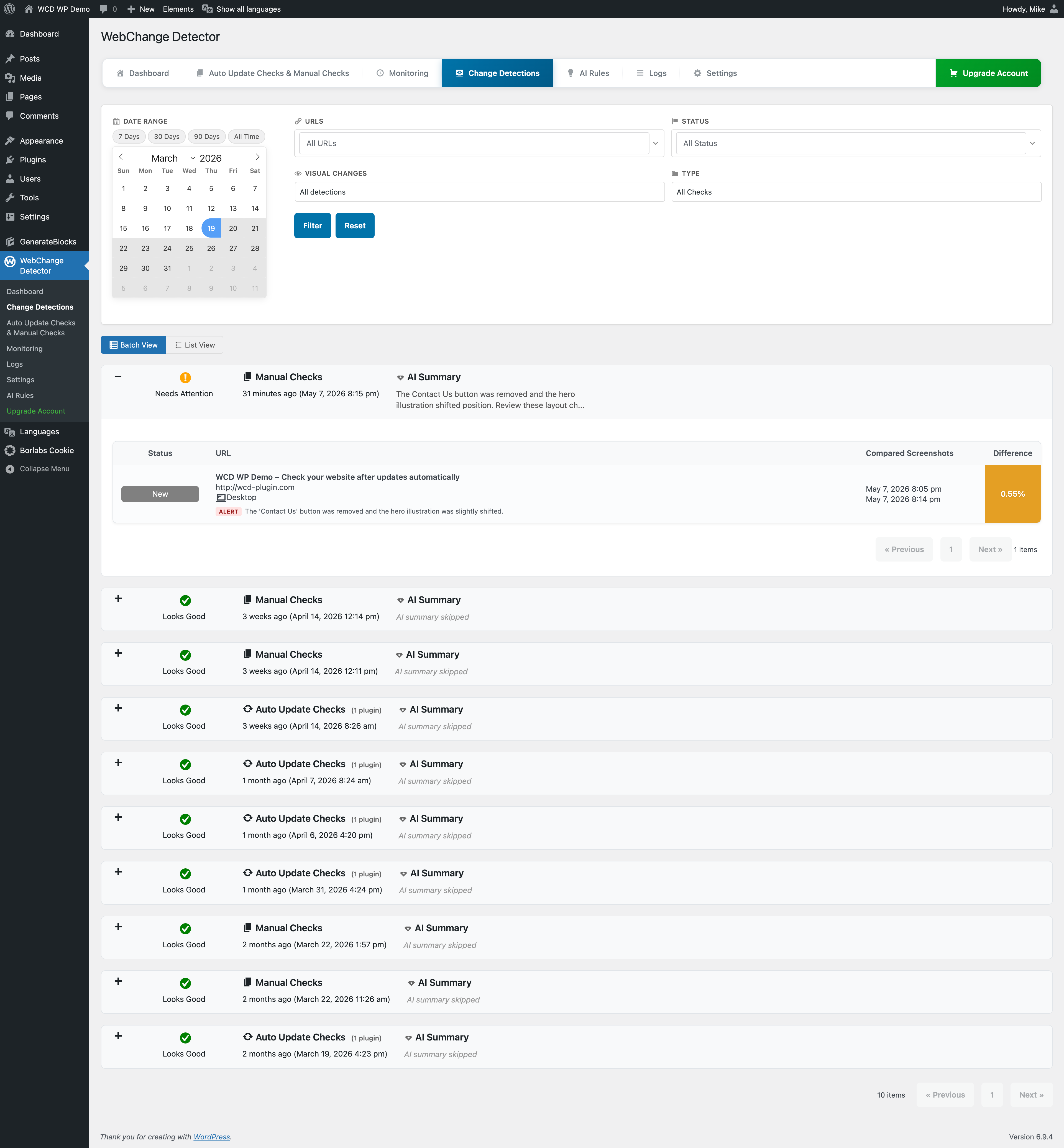Click the sidebar Settings sliders icon
Image resolution: width=1064 pixels, height=1148 pixels.
pyautogui.click(x=10, y=216)
